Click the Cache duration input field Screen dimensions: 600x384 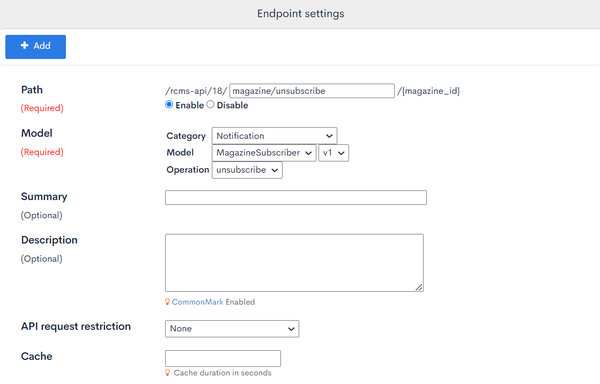pyautogui.click(x=223, y=358)
